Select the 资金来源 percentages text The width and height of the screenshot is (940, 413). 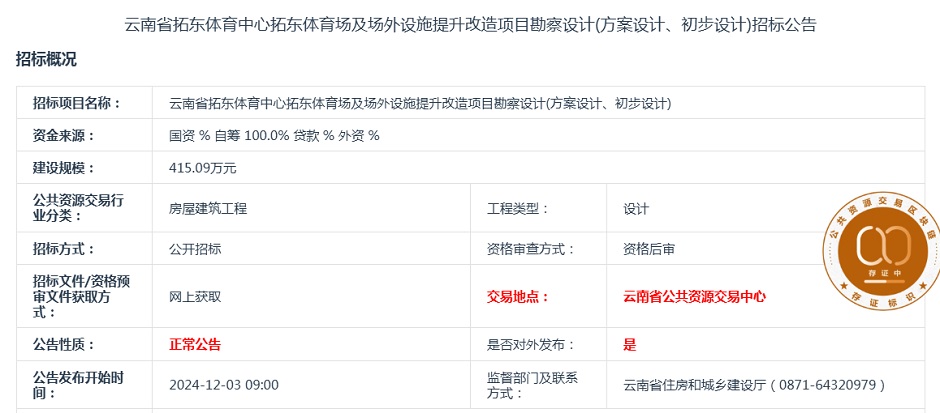pos(274,136)
